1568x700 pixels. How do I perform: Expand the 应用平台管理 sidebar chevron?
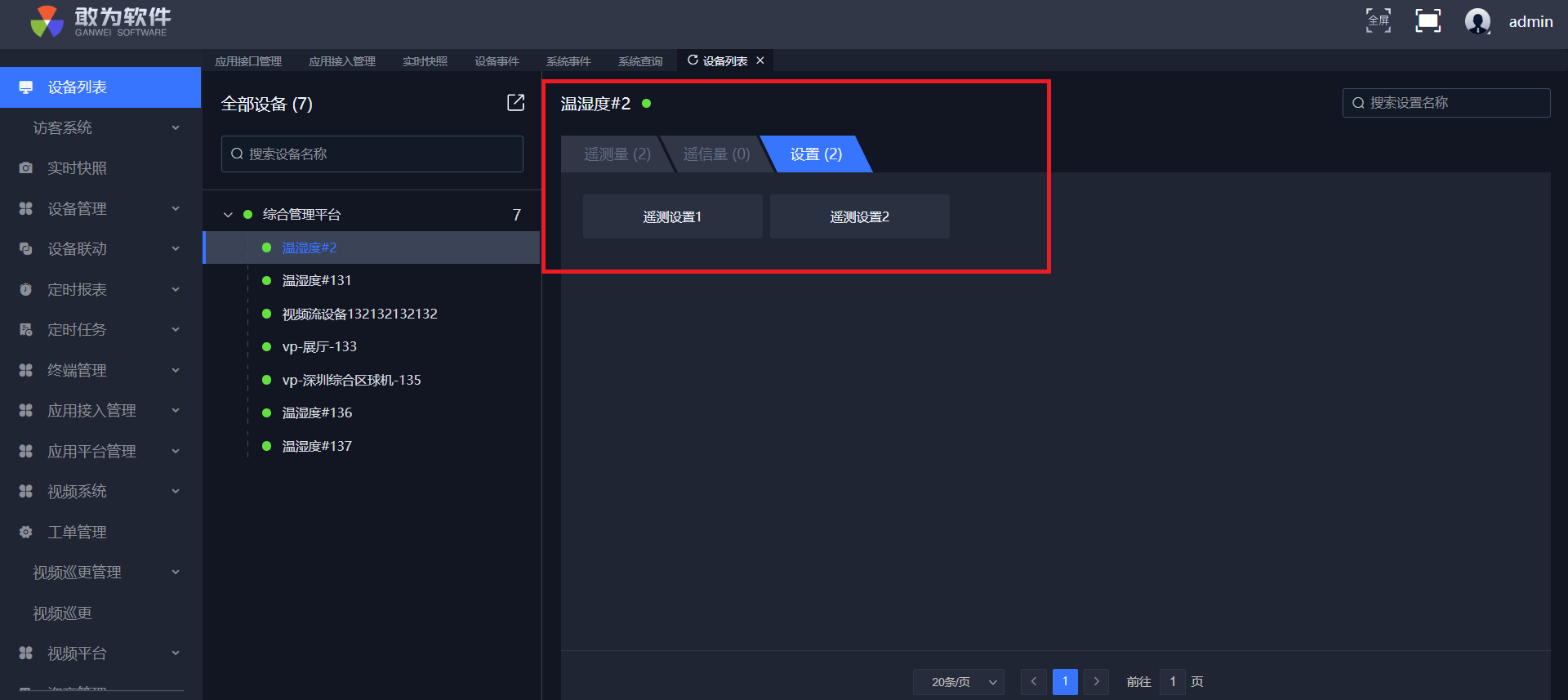coord(176,451)
